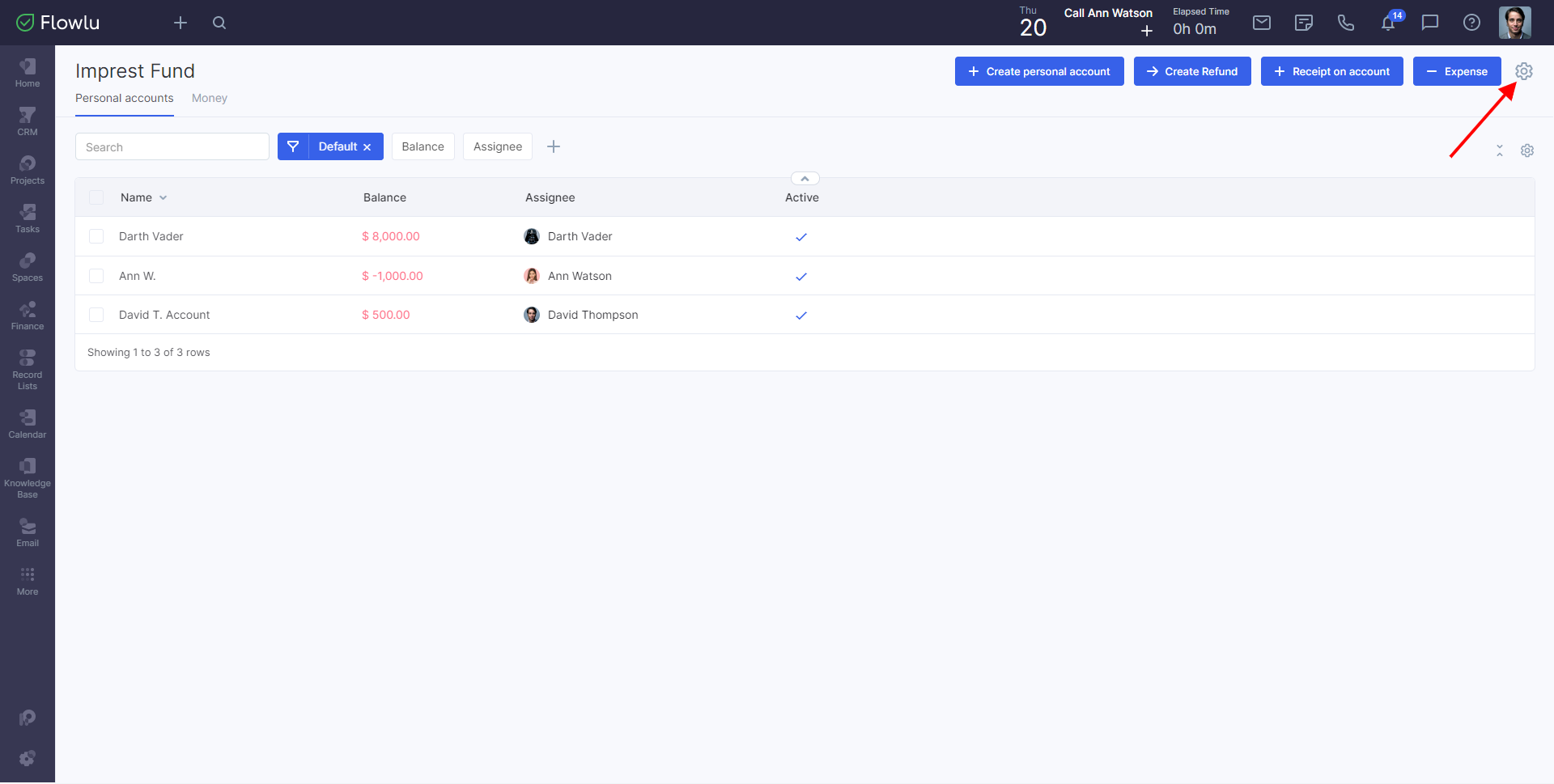This screenshot has width=1554, height=784.
Task: Open Imprest Fund settings gear icon
Action: (1524, 71)
